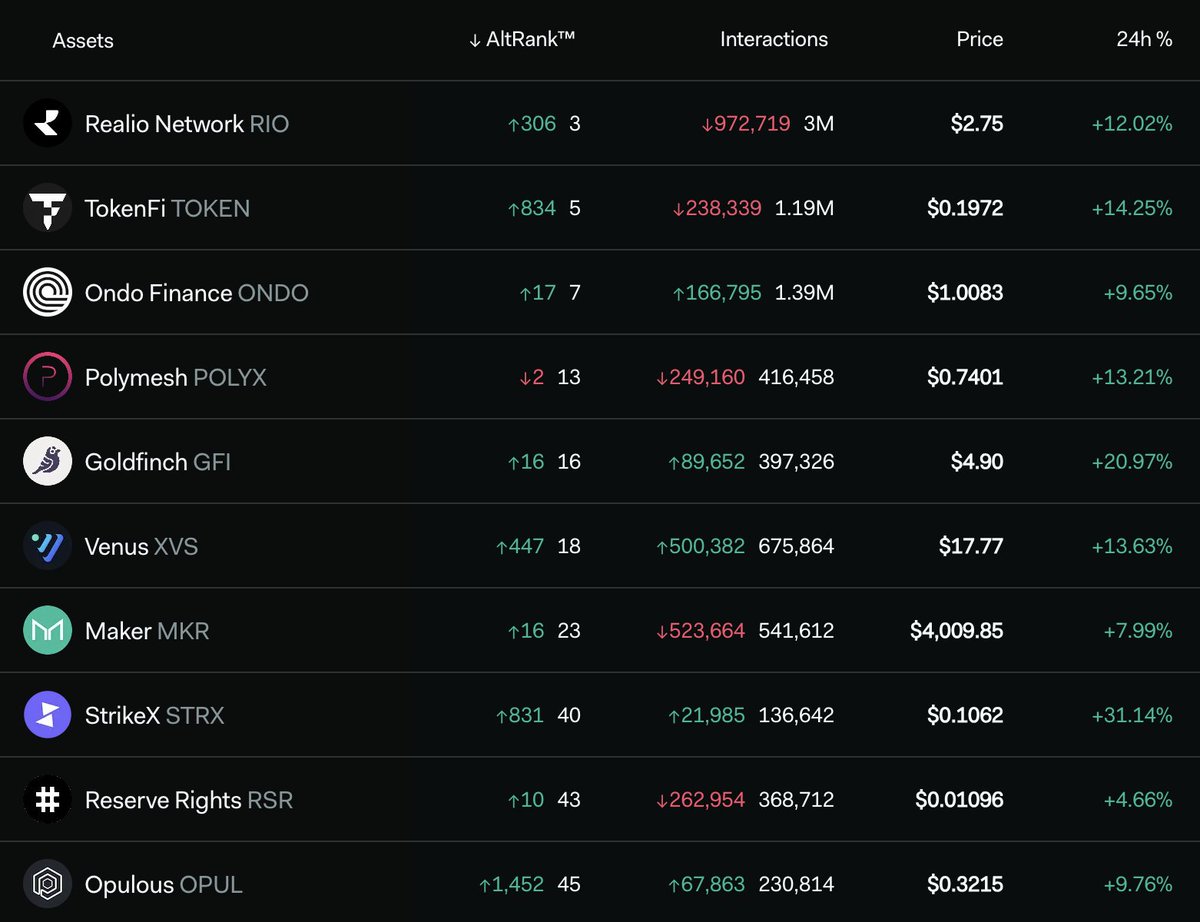Click the Opulous hexagon logo icon

pos(47,884)
